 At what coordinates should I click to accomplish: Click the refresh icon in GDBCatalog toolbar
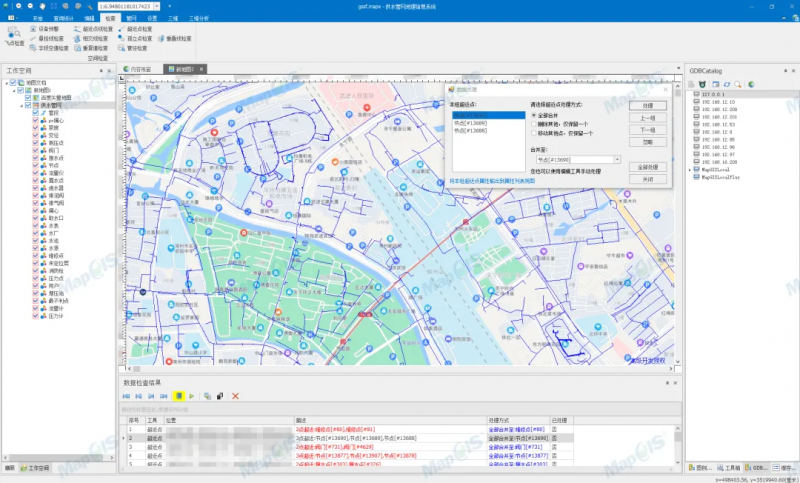[x=729, y=84]
